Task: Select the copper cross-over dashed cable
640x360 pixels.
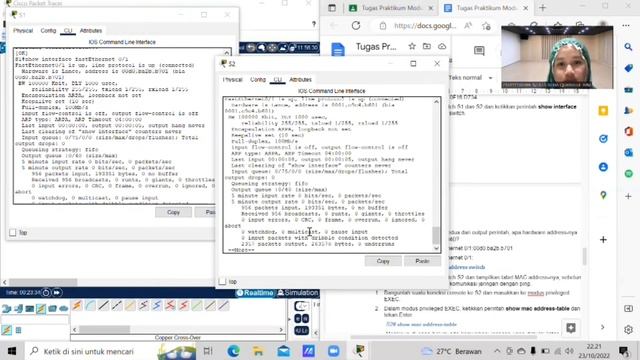Action: tap(117, 305)
